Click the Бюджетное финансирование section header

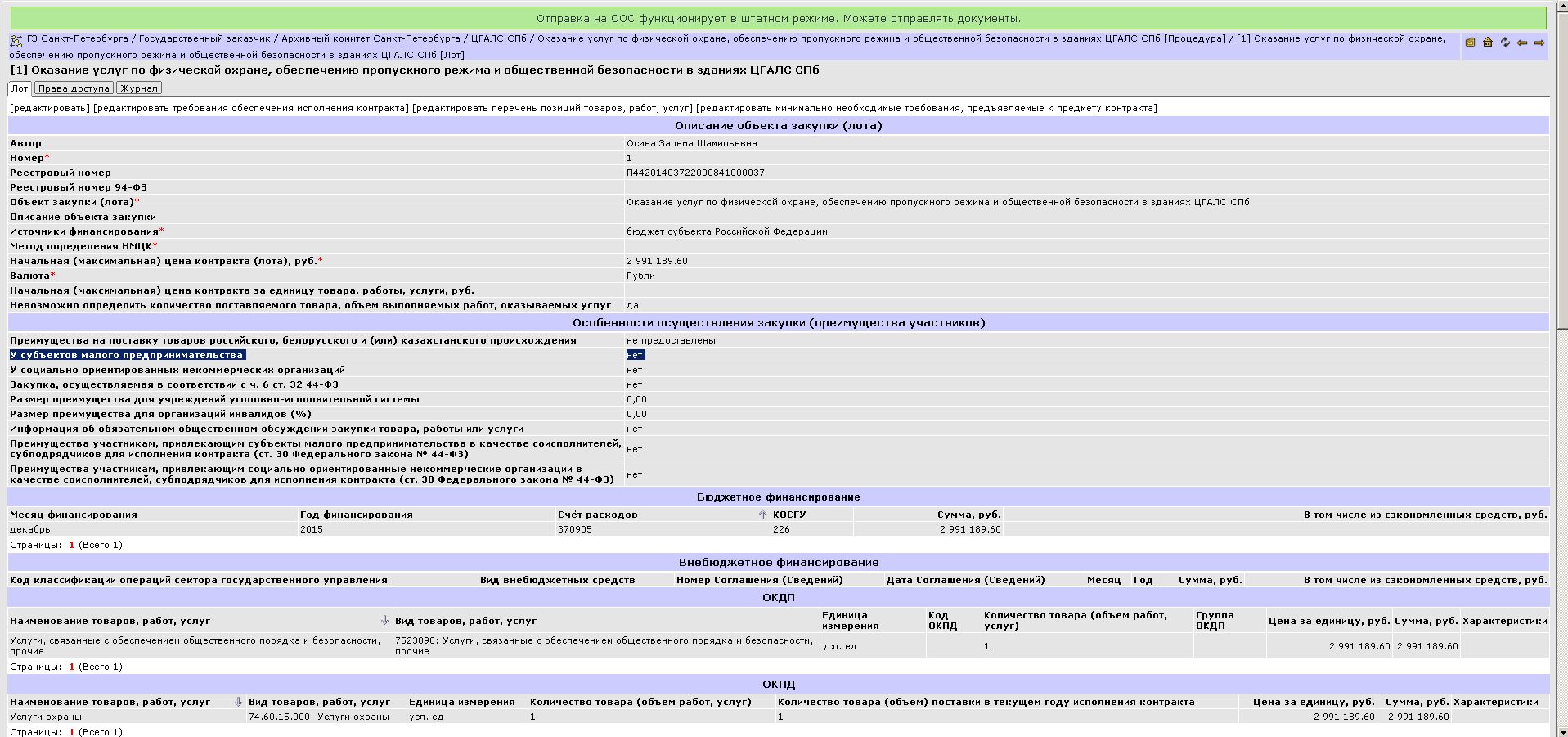point(779,497)
